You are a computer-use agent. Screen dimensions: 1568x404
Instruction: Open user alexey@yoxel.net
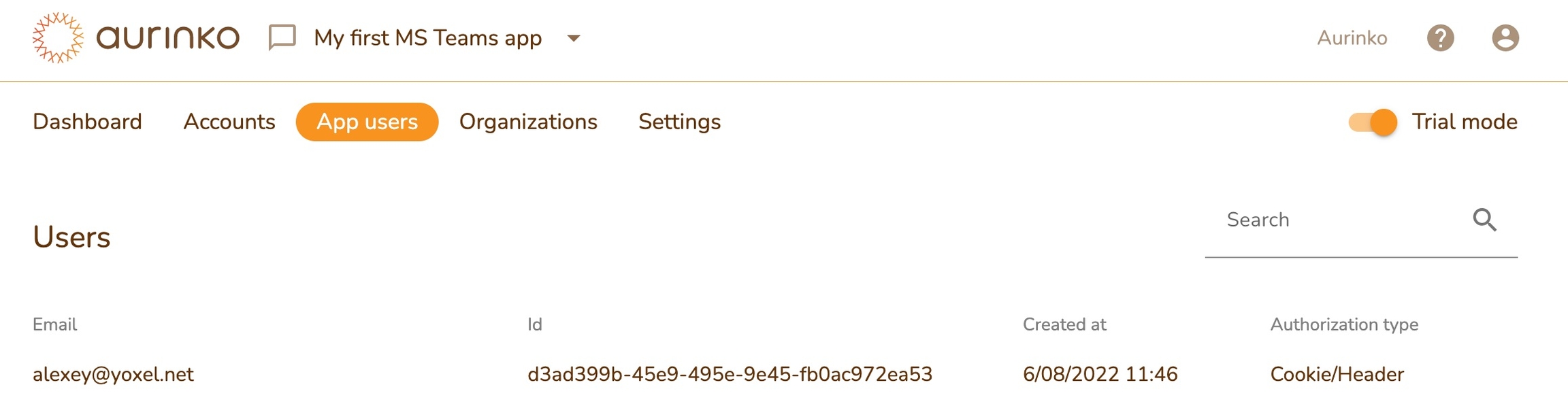click(113, 374)
